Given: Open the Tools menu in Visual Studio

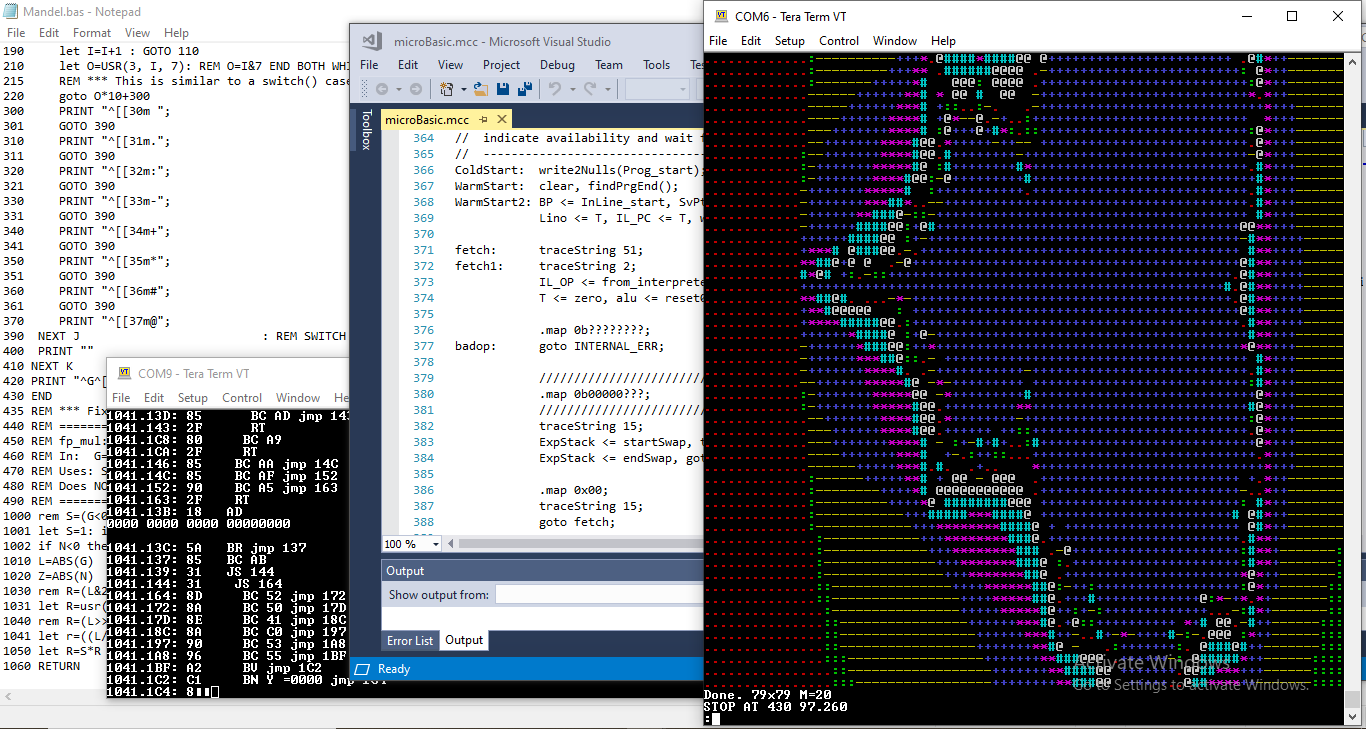Looking at the screenshot, I should coord(657,65).
